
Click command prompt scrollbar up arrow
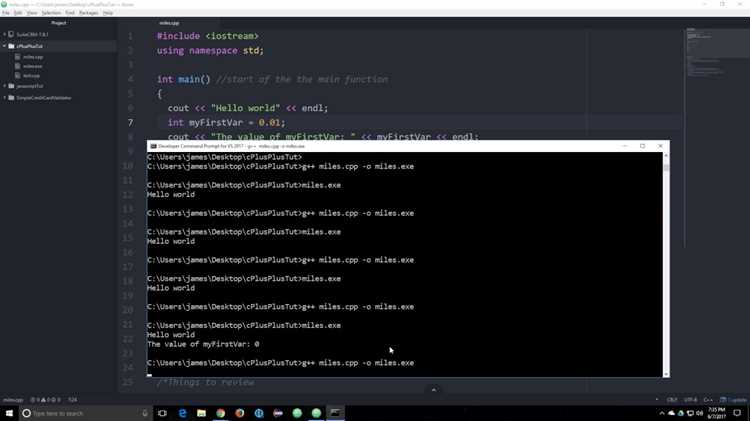pos(666,156)
